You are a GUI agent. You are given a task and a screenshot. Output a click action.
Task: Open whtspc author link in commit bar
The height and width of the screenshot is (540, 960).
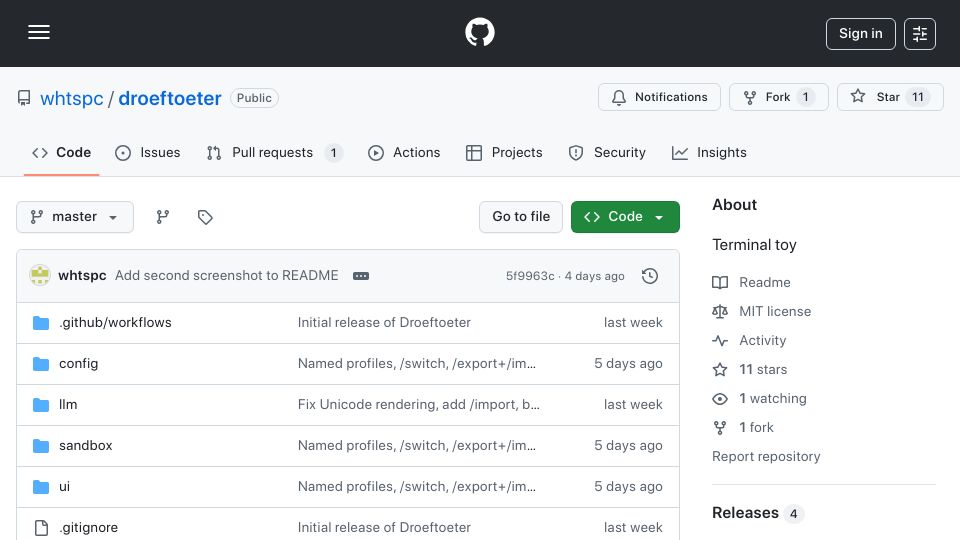coord(82,276)
